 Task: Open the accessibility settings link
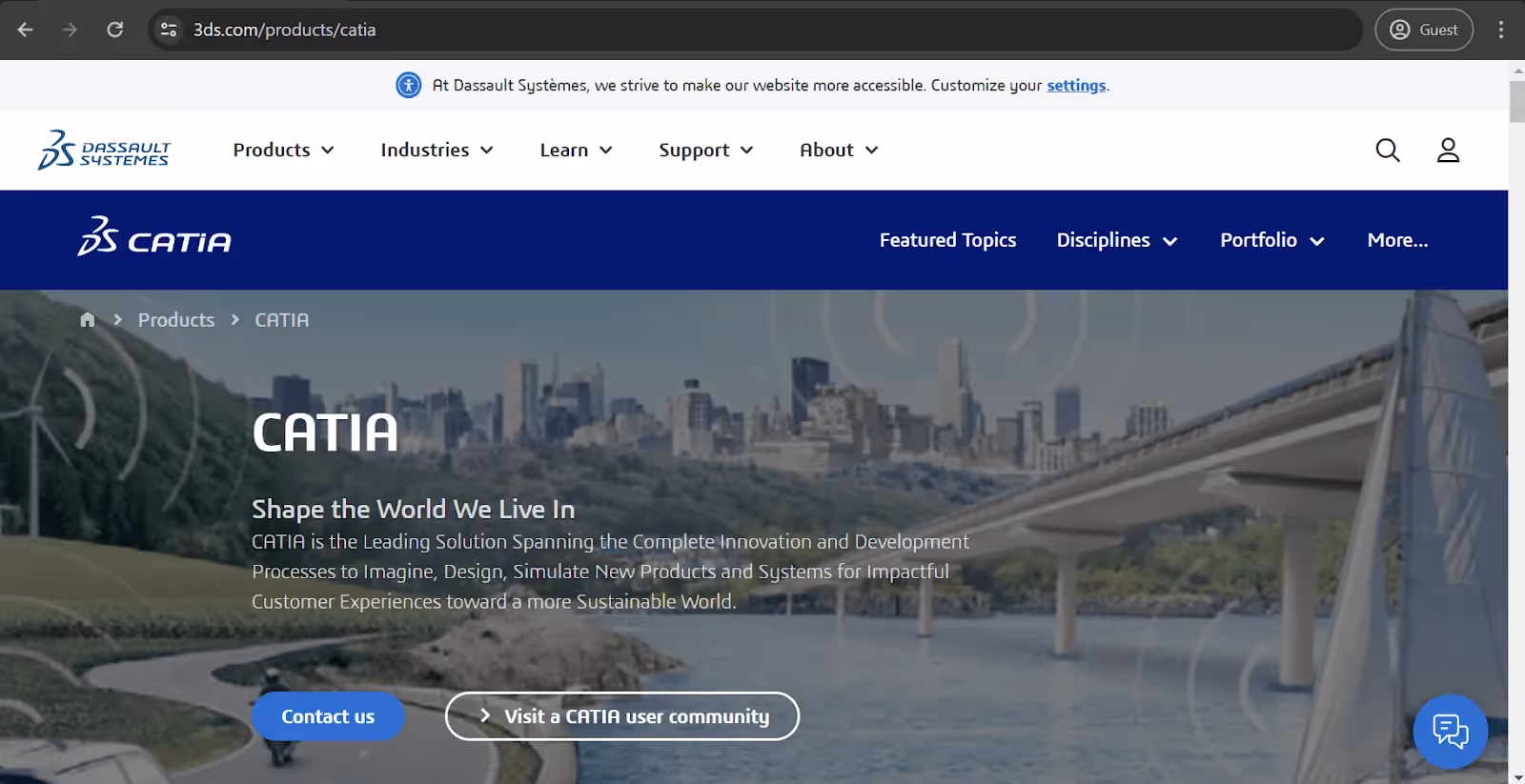pyautogui.click(x=1076, y=85)
